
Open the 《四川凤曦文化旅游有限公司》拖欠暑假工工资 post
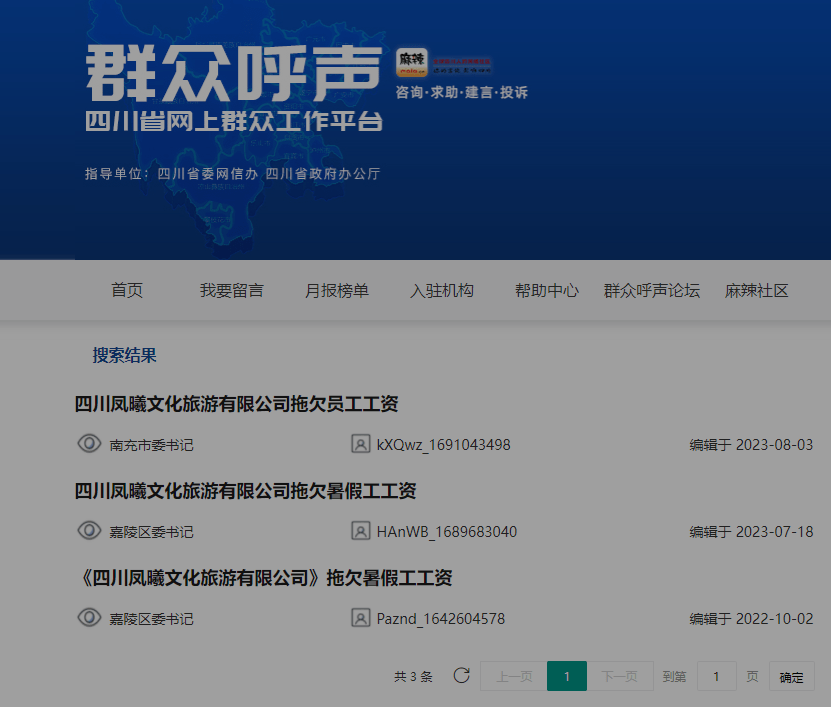coord(264,578)
